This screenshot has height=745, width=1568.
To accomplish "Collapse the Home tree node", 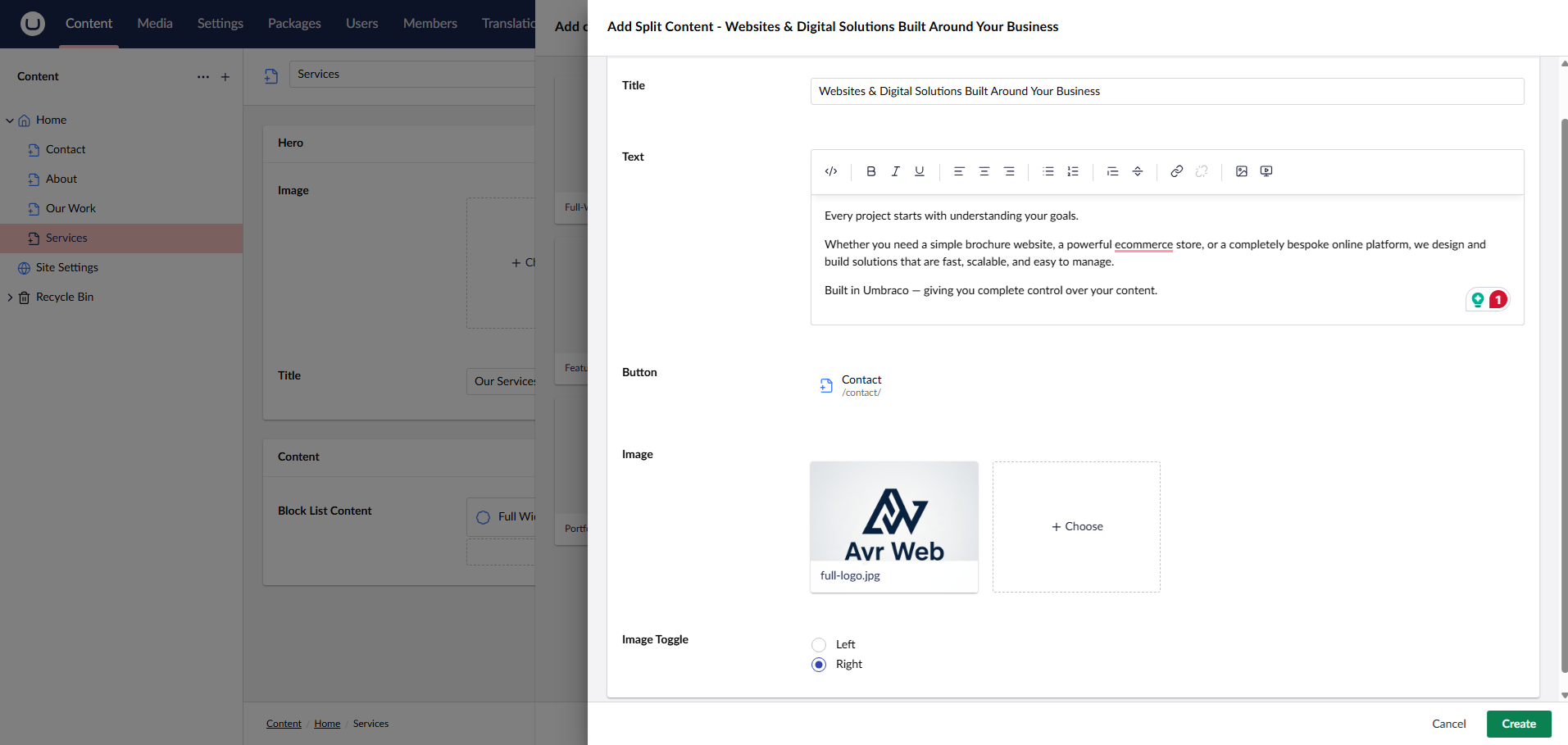I will point(10,120).
